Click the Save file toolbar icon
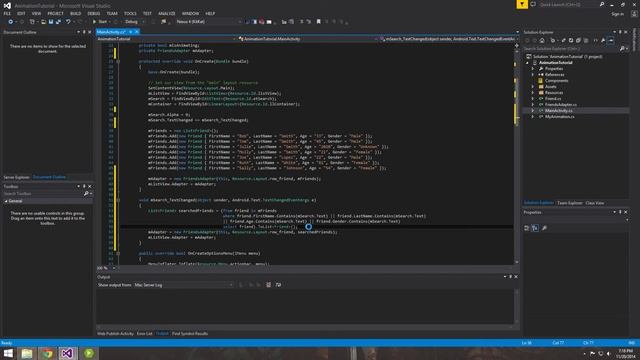640x360 pixels. pos(51,22)
